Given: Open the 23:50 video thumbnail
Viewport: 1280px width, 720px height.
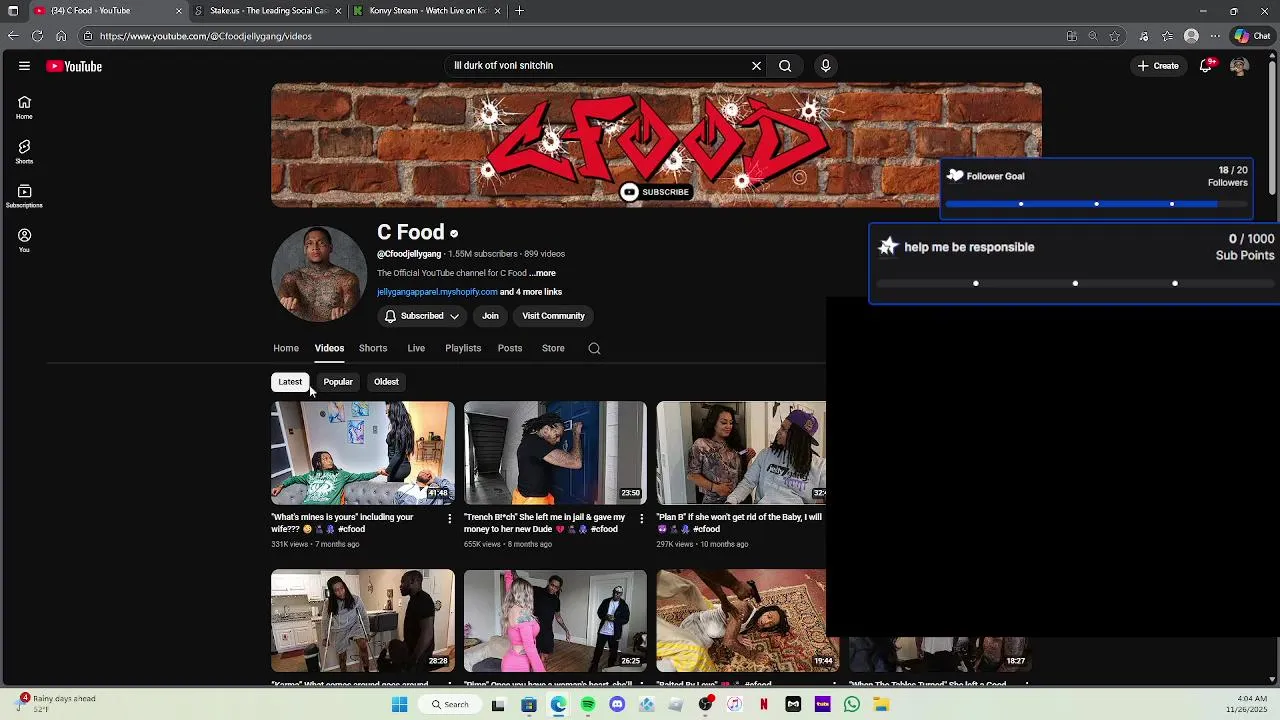Looking at the screenshot, I should [x=555, y=453].
